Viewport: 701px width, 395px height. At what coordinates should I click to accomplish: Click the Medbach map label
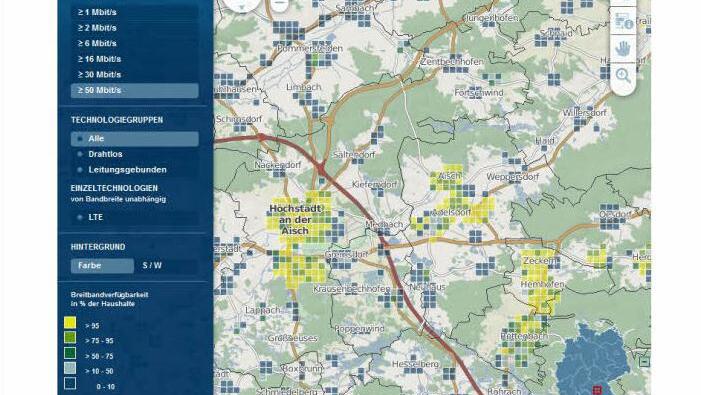(384, 224)
